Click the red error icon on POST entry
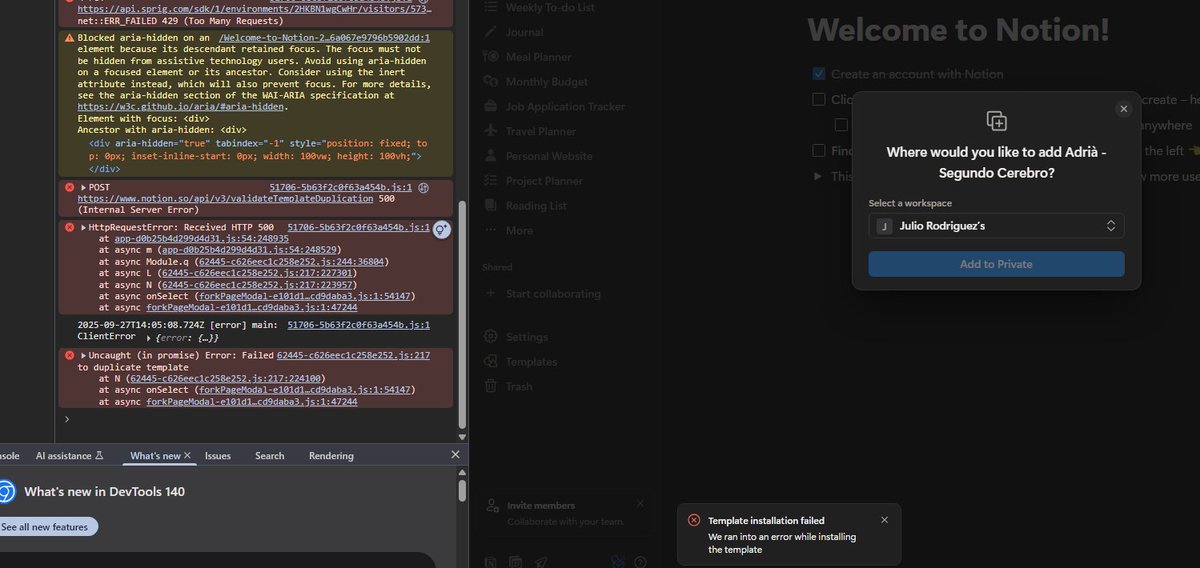The height and width of the screenshot is (568, 1200). [69, 187]
